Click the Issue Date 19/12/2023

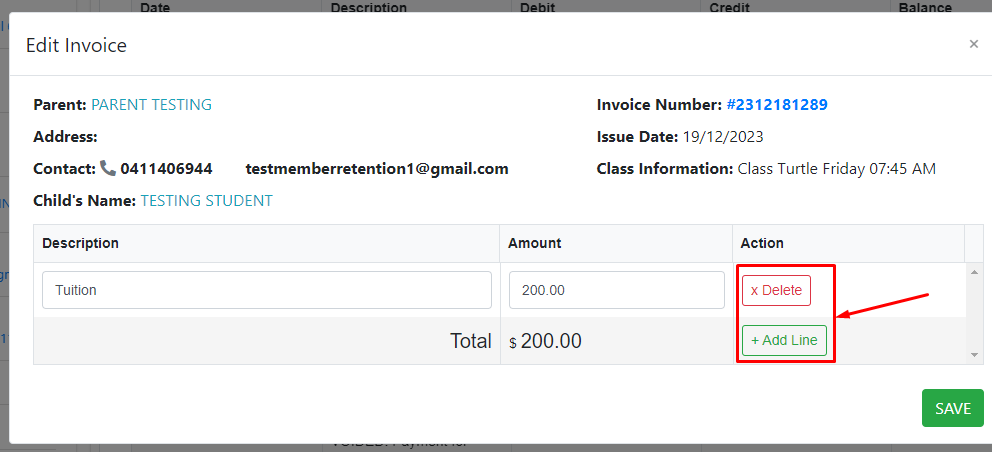coord(722,137)
